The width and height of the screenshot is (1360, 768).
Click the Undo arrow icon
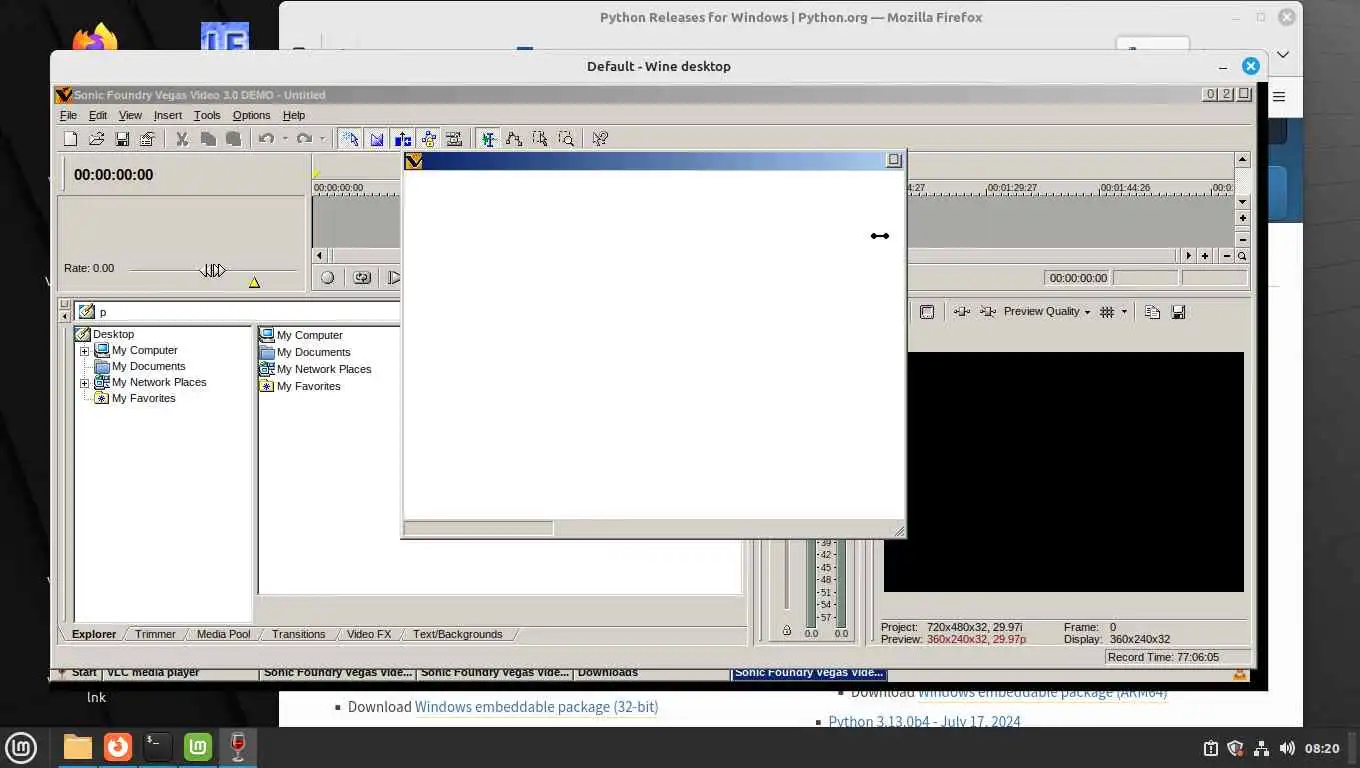click(x=266, y=139)
